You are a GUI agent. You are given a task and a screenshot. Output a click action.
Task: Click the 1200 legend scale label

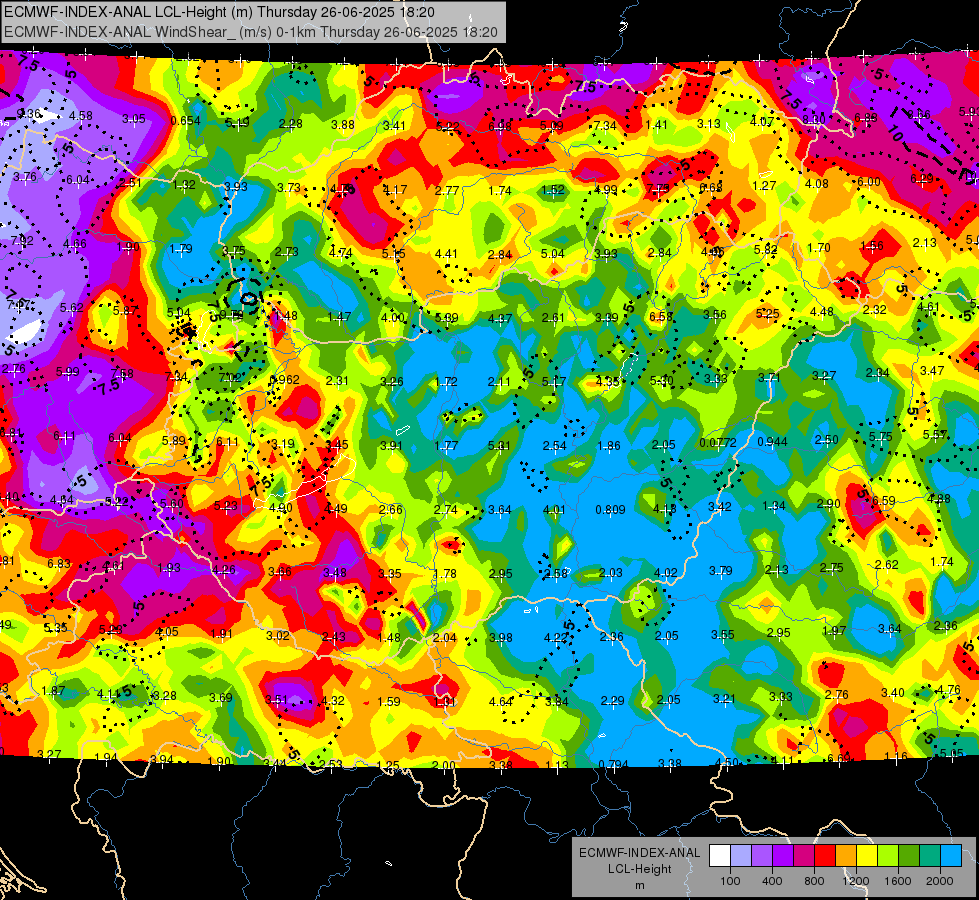point(856,881)
